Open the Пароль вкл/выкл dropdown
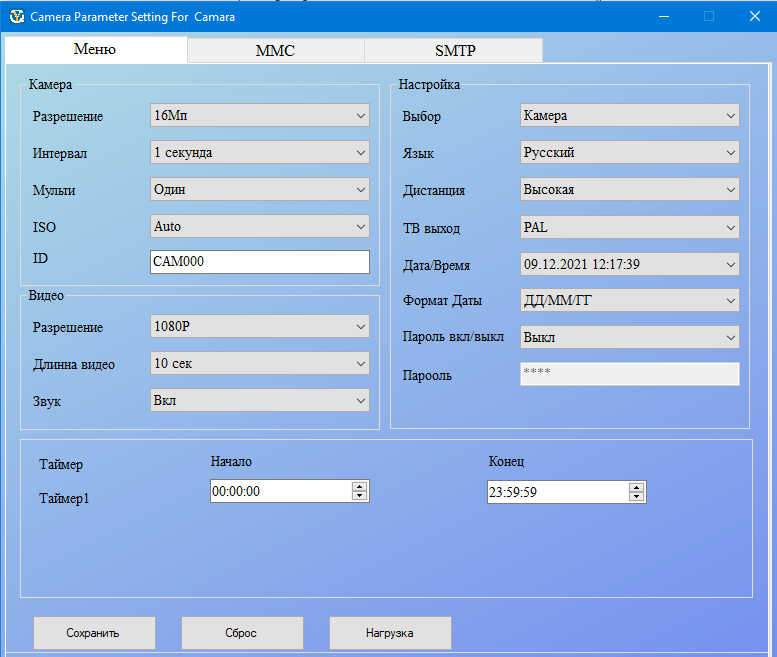Image resolution: width=777 pixels, height=657 pixels. click(x=629, y=337)
